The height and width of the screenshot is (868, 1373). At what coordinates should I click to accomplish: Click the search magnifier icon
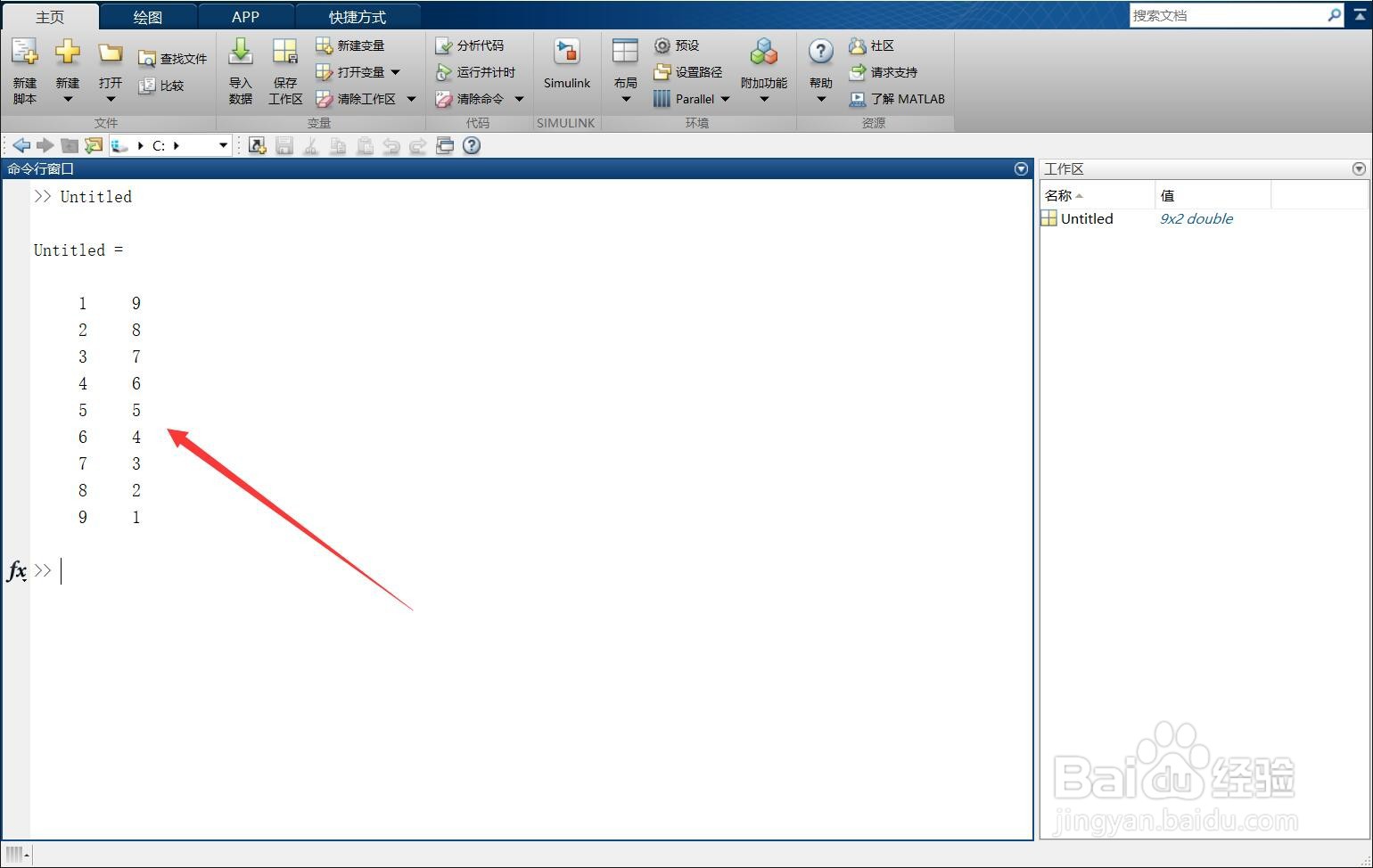coord(1335,15)
